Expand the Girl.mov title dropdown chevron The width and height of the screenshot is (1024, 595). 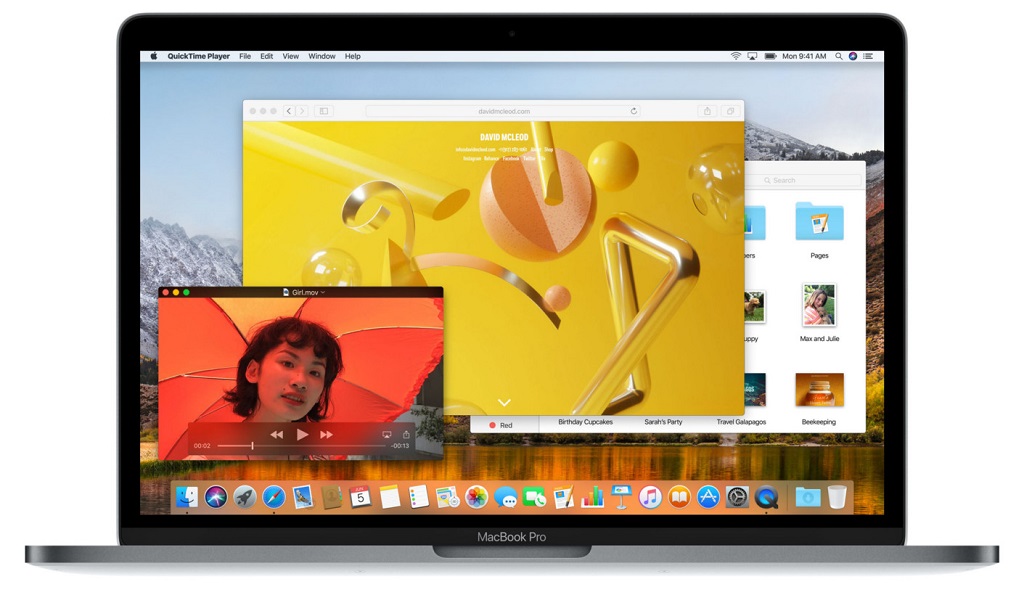click(x=323, y=292)
